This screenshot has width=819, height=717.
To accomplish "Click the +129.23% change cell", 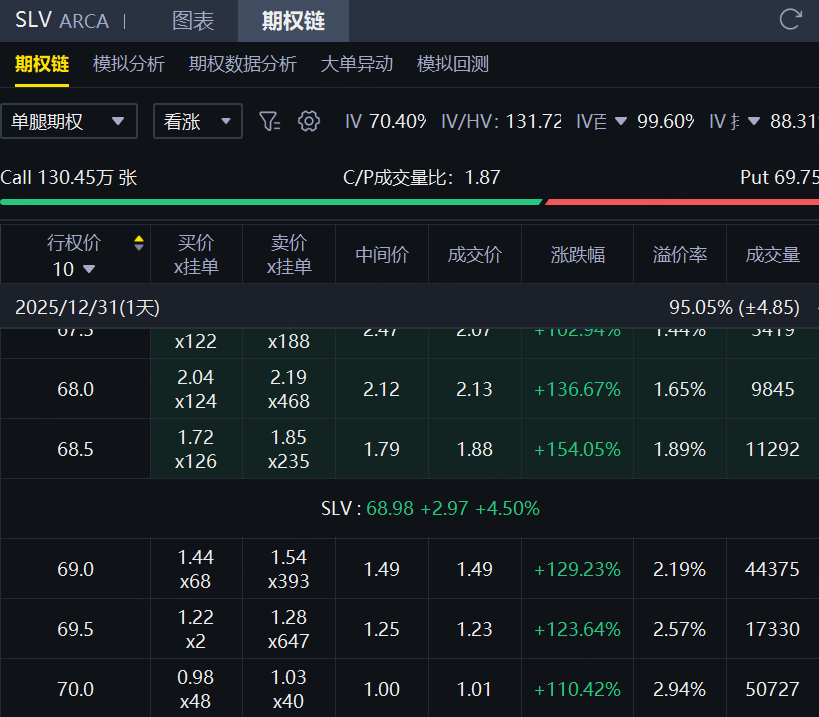I will (x=577, y=569).
